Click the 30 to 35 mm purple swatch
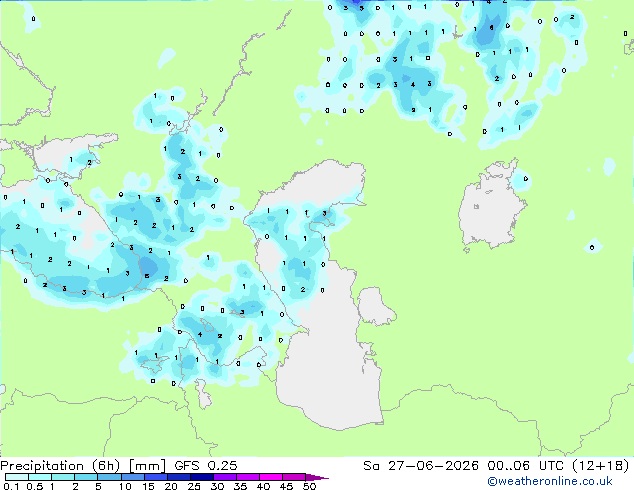 [x=224, y=477]
